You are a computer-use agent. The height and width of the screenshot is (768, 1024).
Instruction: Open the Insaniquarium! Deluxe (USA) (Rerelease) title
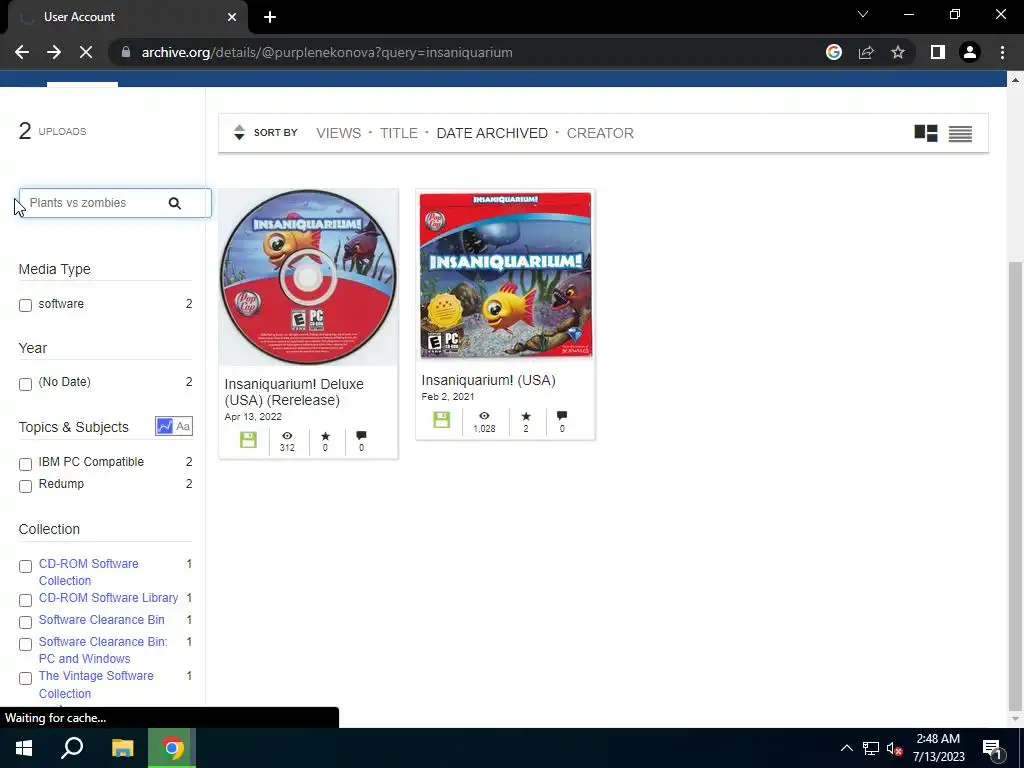[x=294, y=392]
